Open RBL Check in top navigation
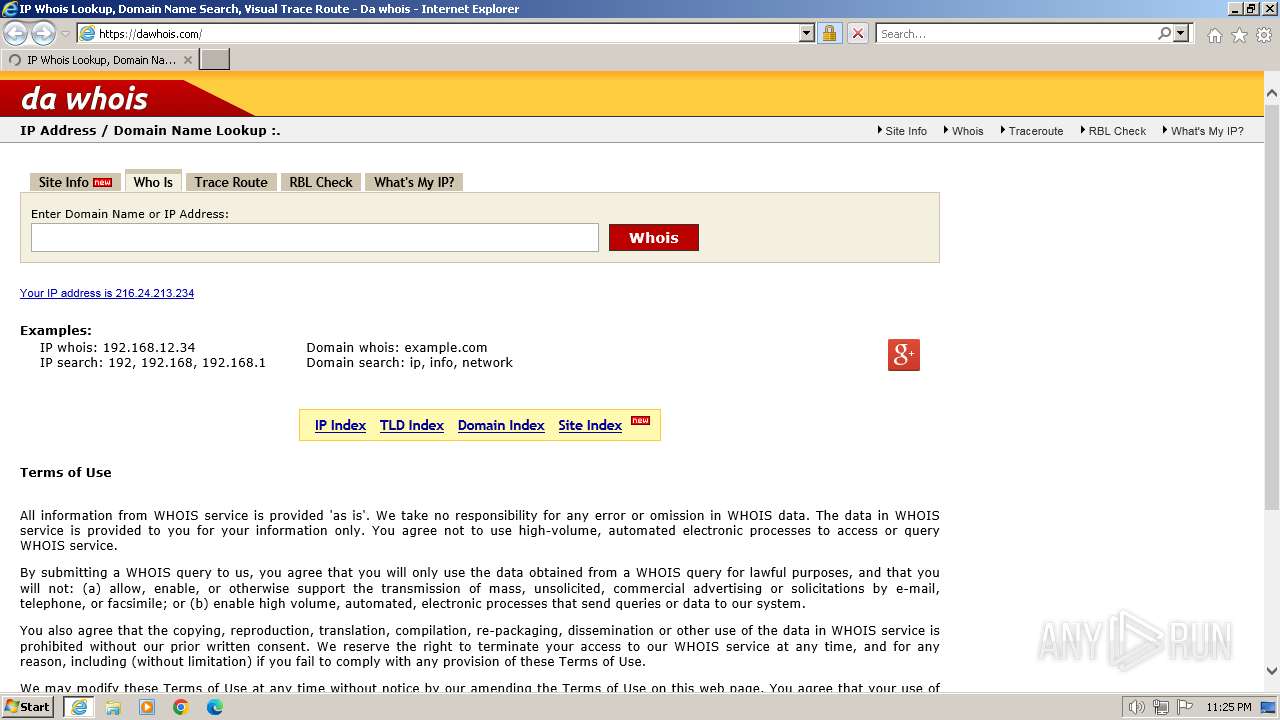Viewport: 1280px width, 720px height. click(1117, 131)
